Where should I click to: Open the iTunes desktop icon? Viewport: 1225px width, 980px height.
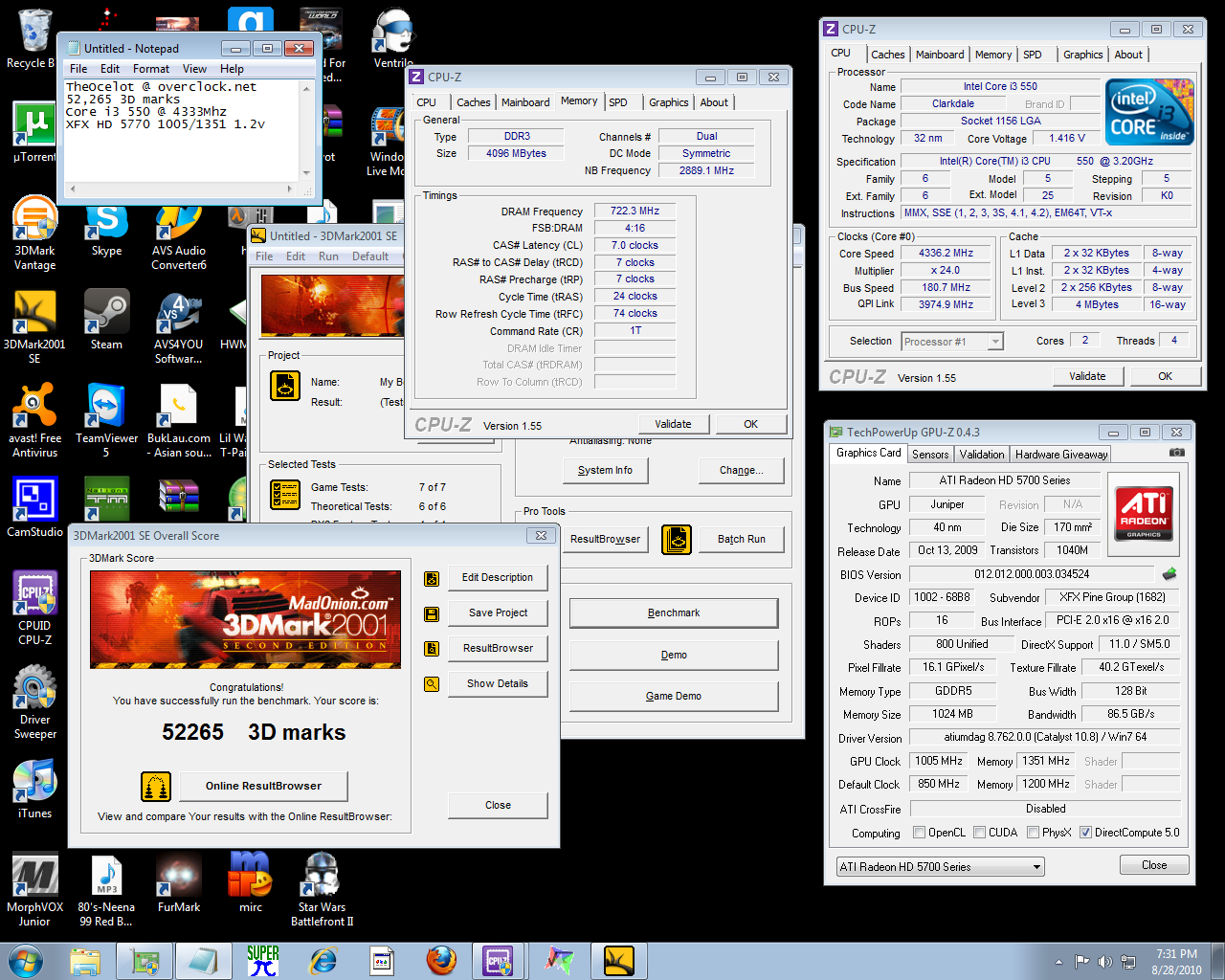[34, 790]
